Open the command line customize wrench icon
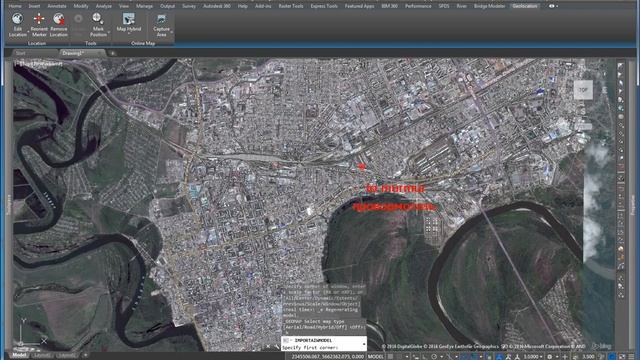The width and height of the screenshot is (640, 360). point(276,347)
